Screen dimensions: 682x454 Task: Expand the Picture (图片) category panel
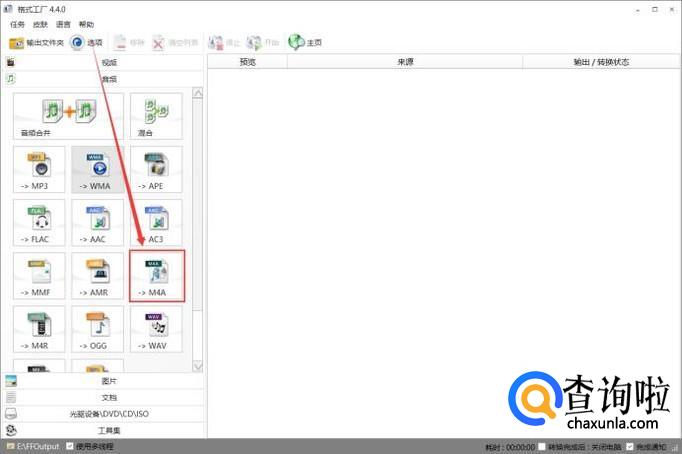coord(108,381)
